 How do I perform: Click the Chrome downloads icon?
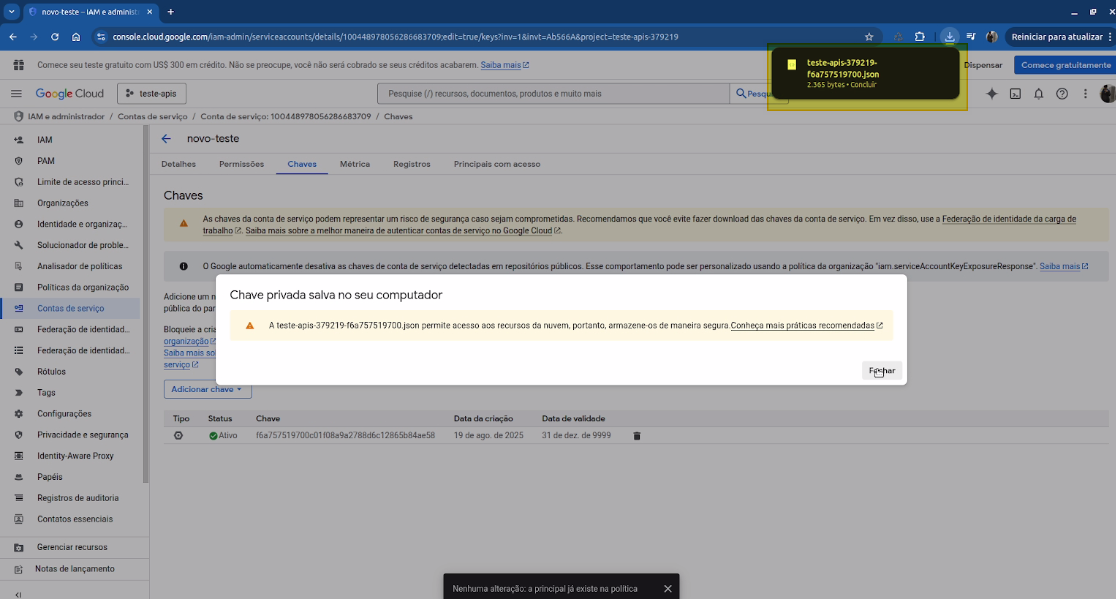949,37
